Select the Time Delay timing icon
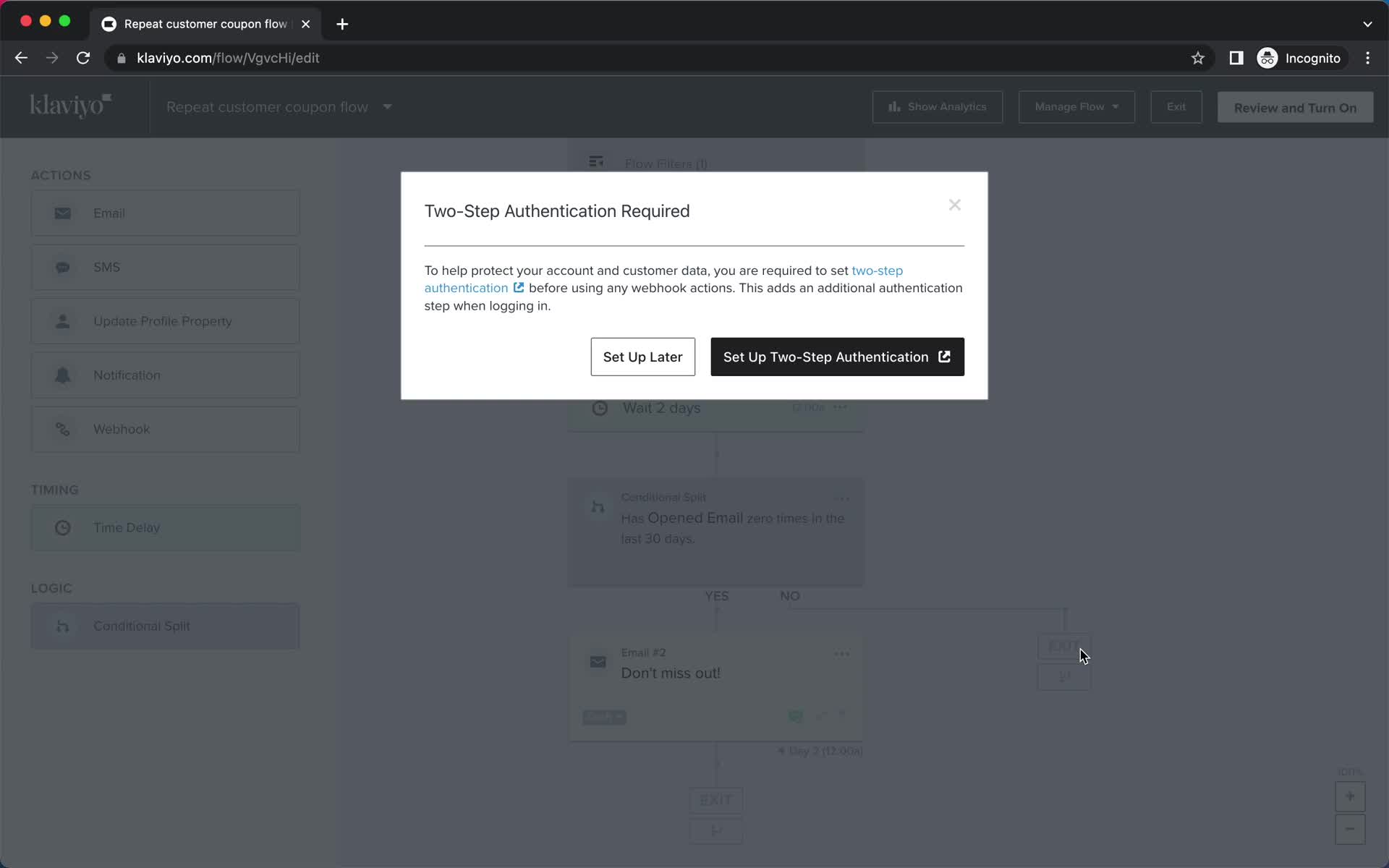 pos(62,528)
